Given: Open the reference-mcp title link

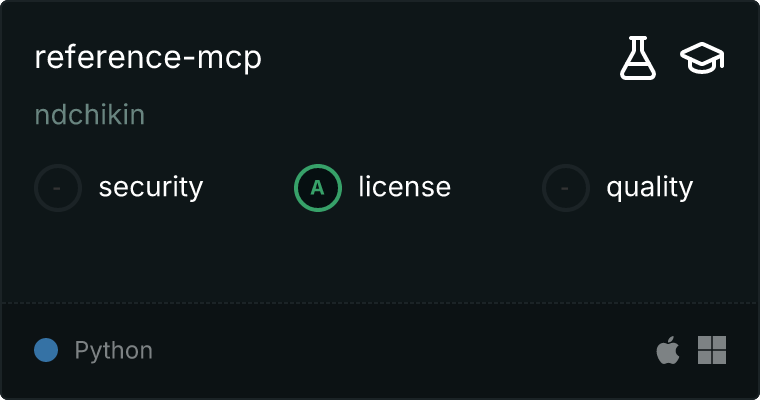Looking at the screenshot, I should 148,58.
